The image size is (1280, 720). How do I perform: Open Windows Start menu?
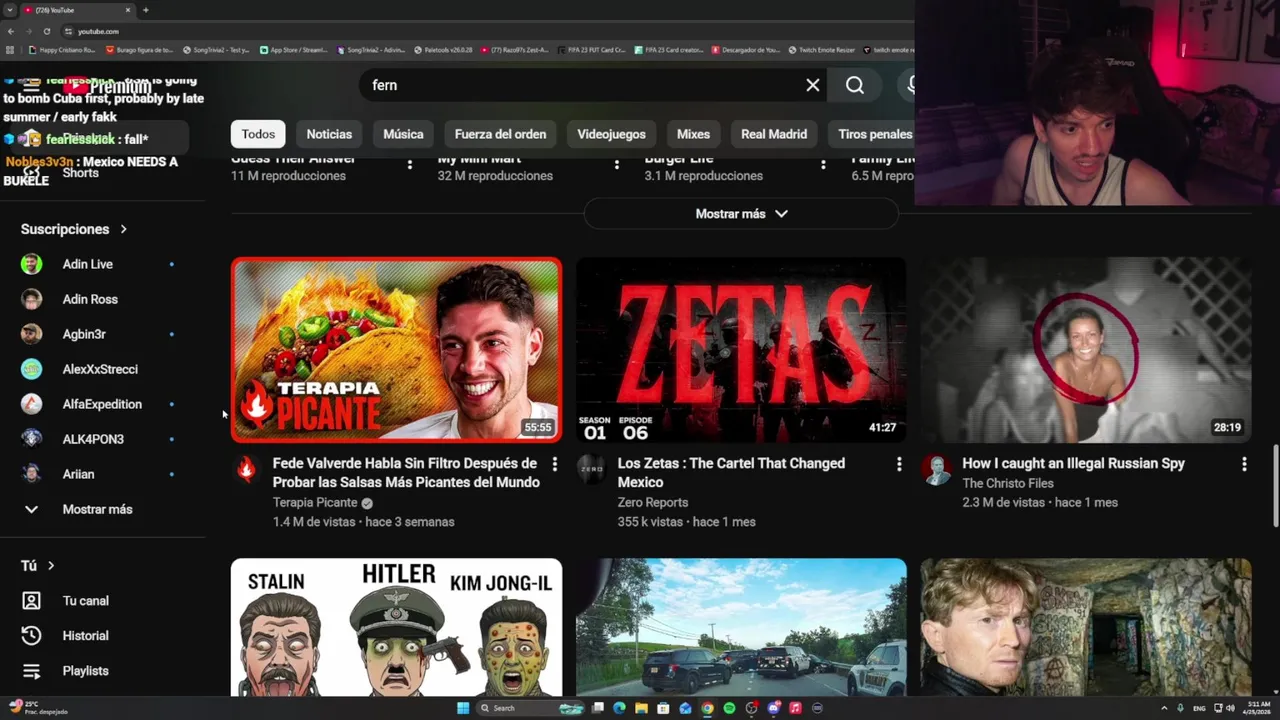pos(463,708)
